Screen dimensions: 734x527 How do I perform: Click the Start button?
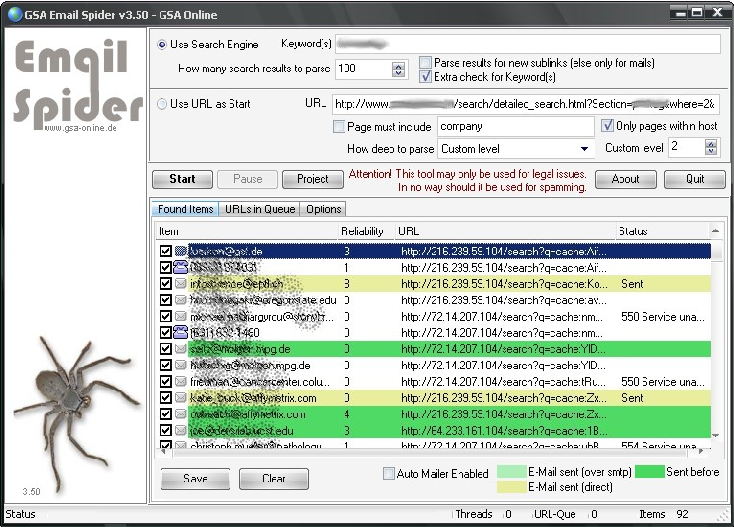pyautogui.click(x=183, y=179)
